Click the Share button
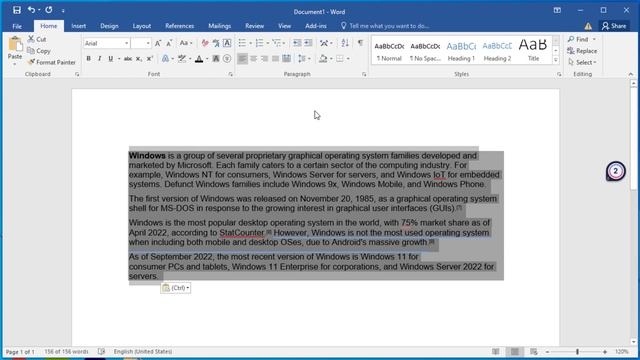 click(614, 26)
